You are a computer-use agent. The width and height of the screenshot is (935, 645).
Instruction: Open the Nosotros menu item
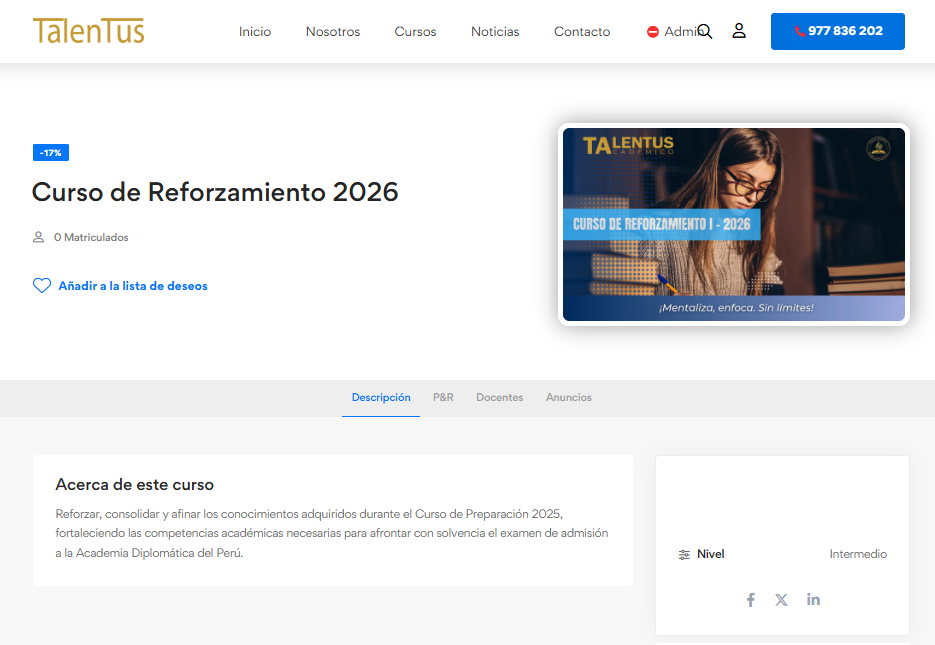pos(333,32)
